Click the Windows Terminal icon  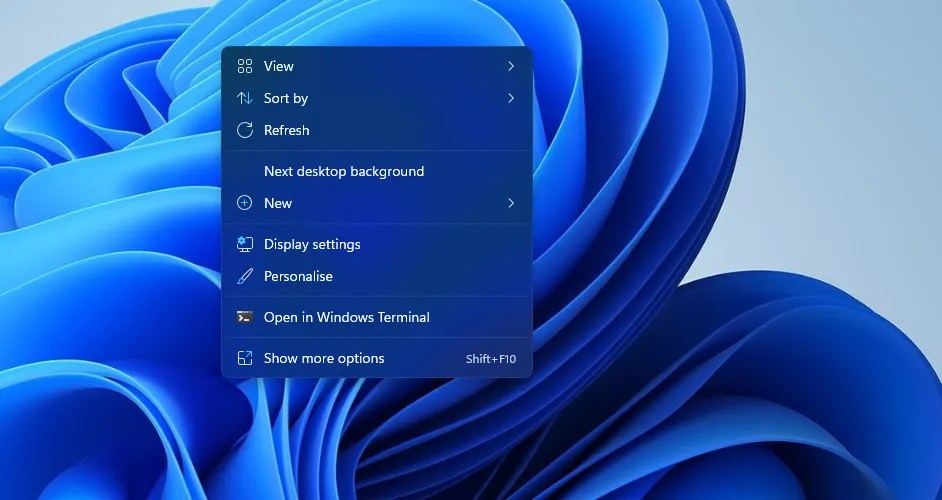click(245, 317)
